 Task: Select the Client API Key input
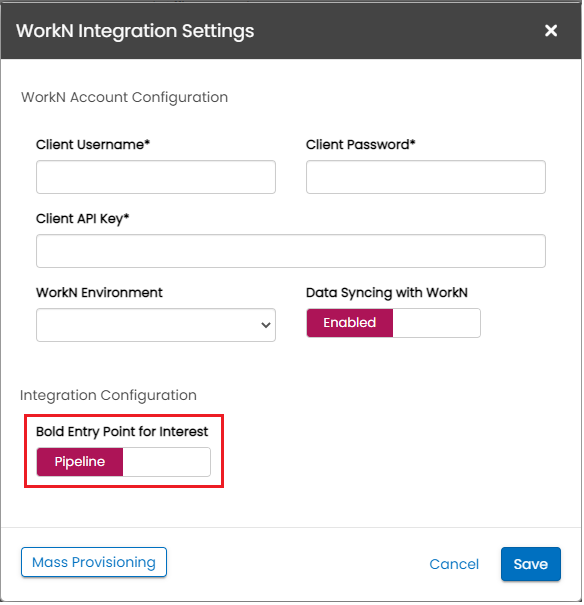[x=291, y=251]
